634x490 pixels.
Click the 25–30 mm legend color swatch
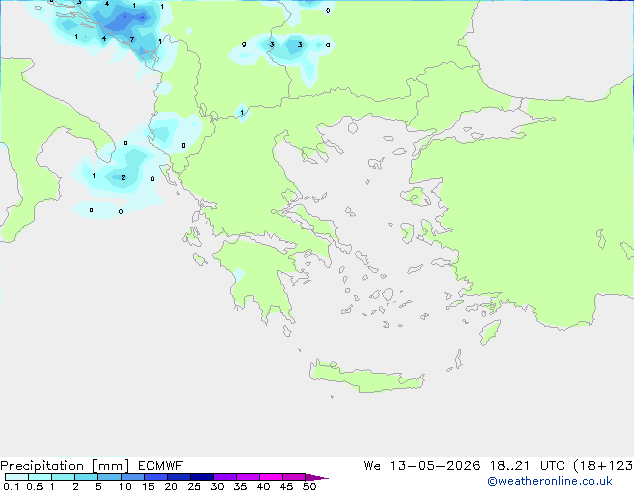pos(201,477)
